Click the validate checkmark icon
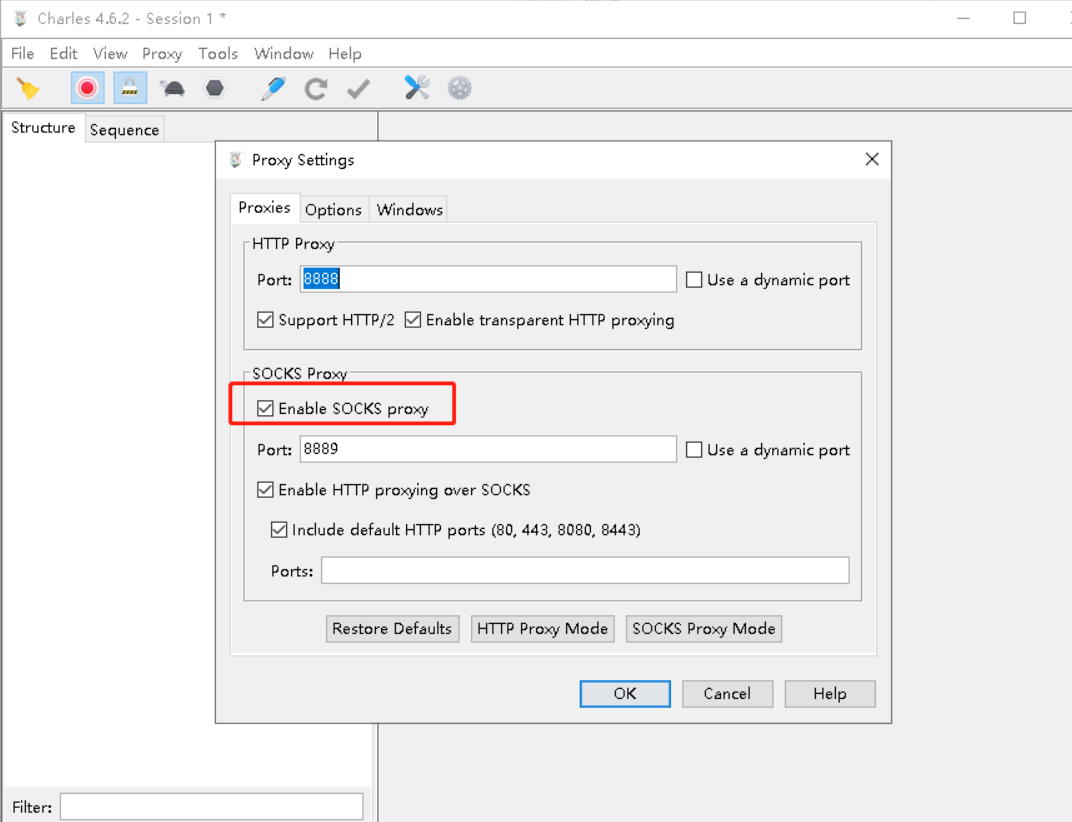Image resolution: width=1072 pixels, height=822 pixels. (358, 88)
